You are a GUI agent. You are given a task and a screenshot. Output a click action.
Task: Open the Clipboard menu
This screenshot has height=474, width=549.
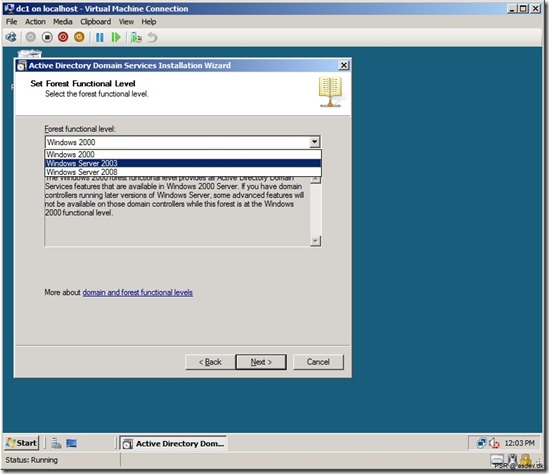pos(96,22)
